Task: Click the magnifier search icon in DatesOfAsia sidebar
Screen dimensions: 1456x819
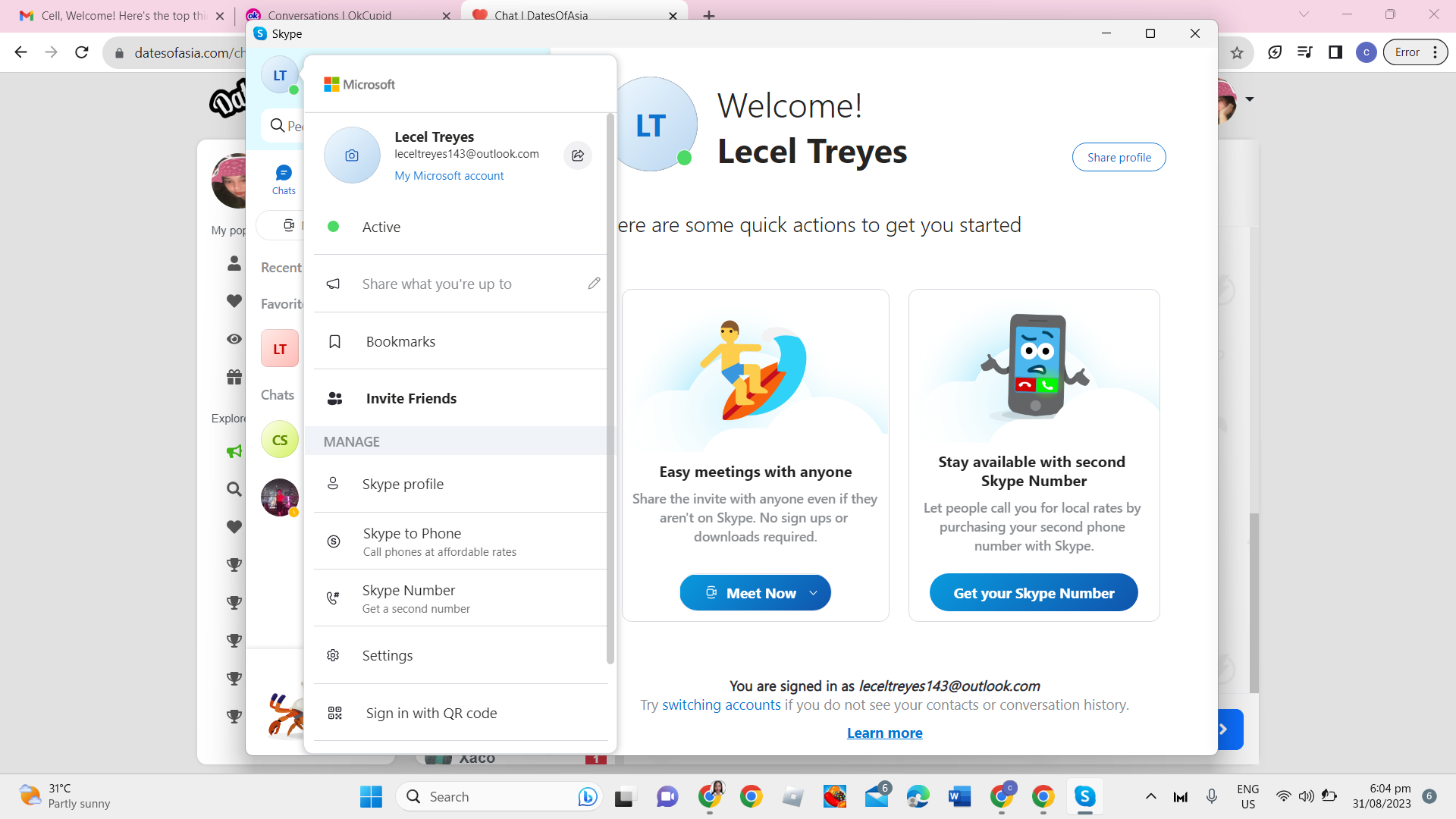Action: [x=234, y=489]
